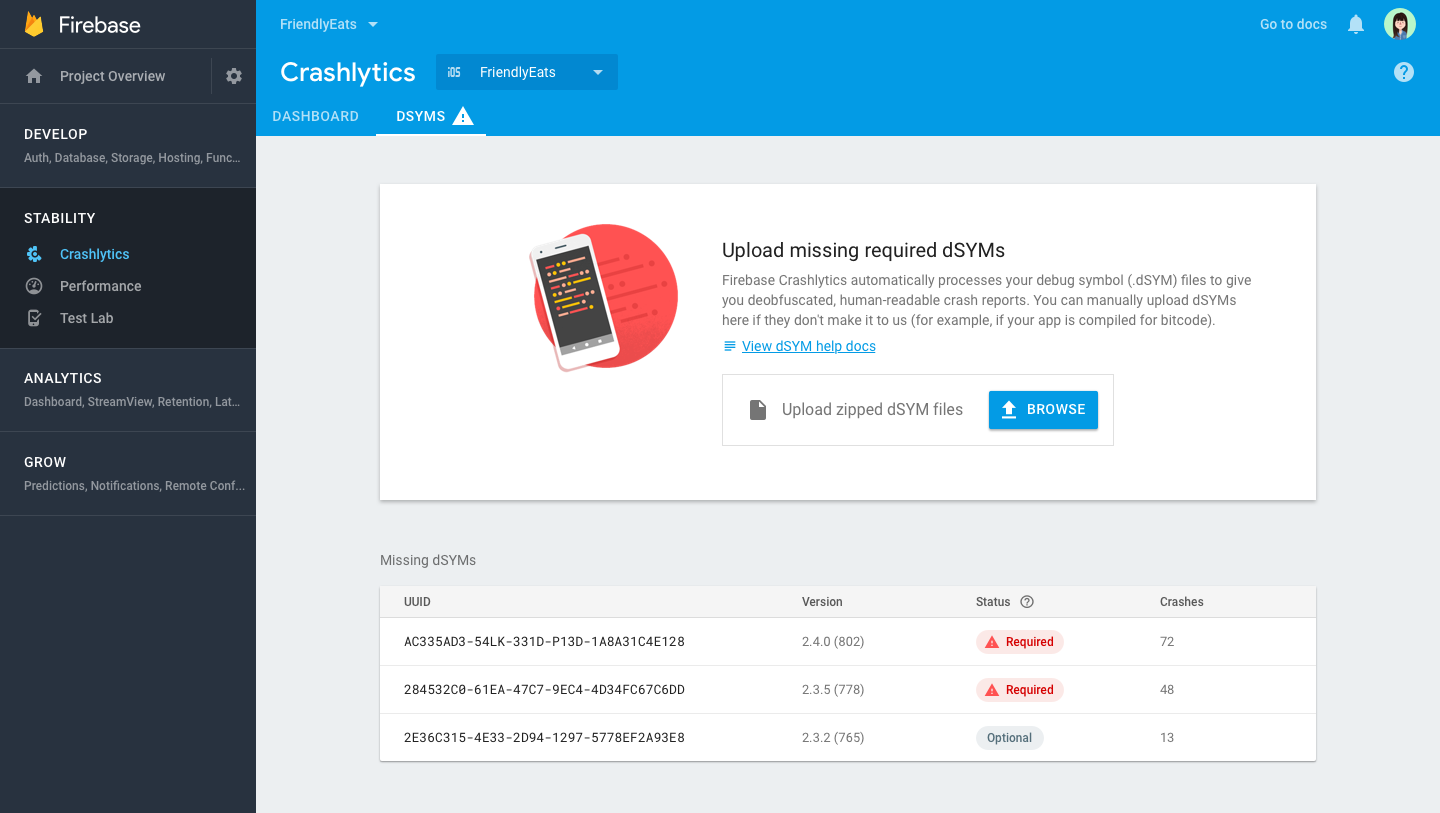Click the Status column info icon
Viewport: 1440px width, 813px height.
(1027, 602)
